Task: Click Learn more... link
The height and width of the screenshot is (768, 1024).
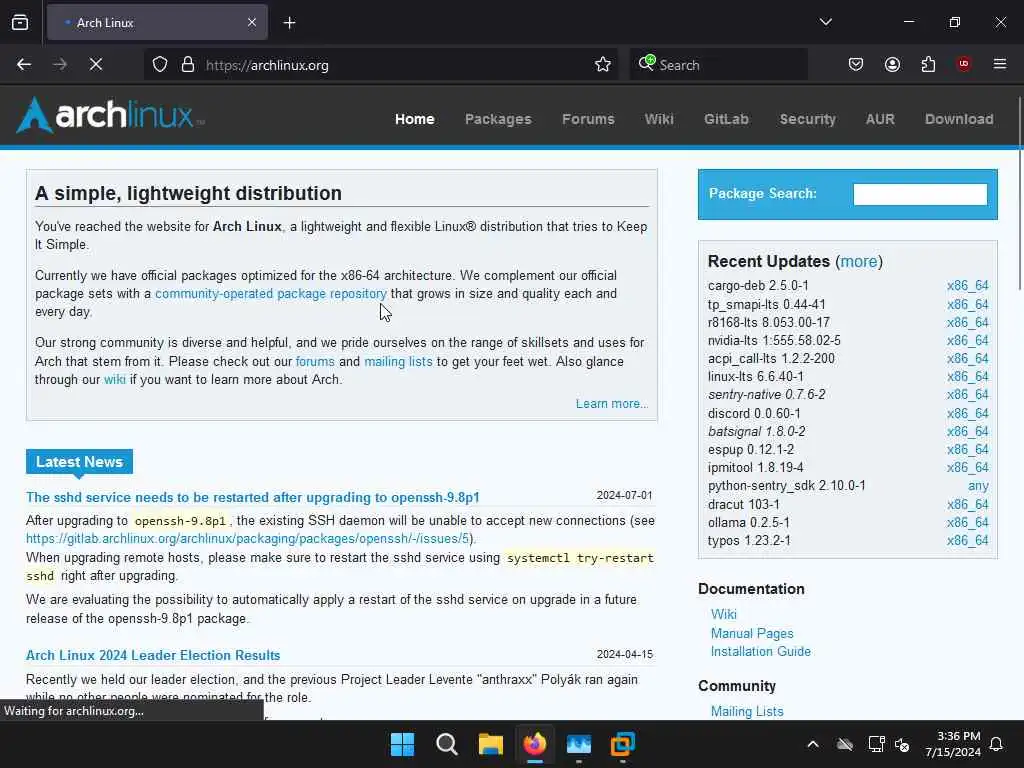Action: tap(612, 404)
